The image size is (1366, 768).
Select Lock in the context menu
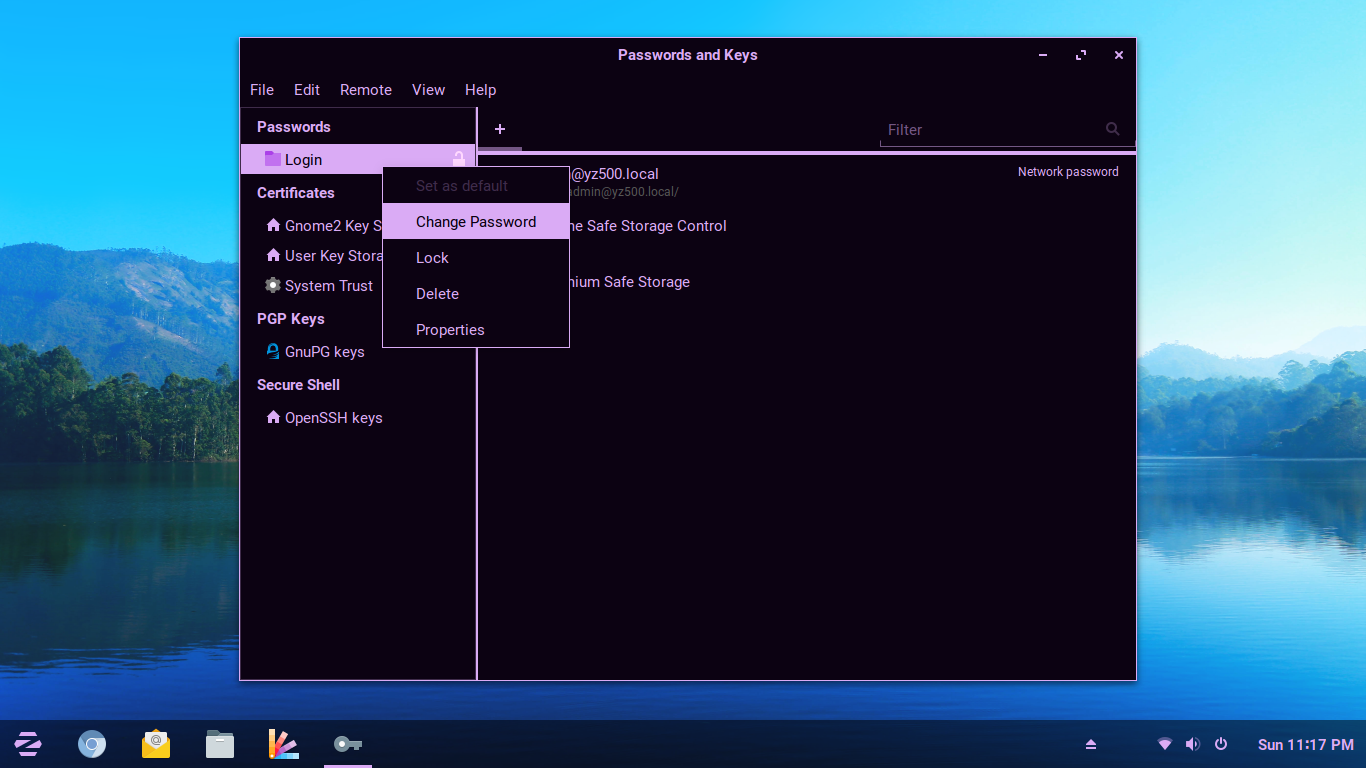point(432,258)
